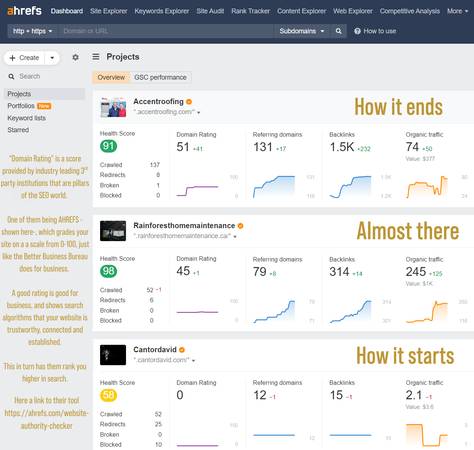Expand rainforesthomemaintenance.ca URL dropdown

tap(235, 237)
